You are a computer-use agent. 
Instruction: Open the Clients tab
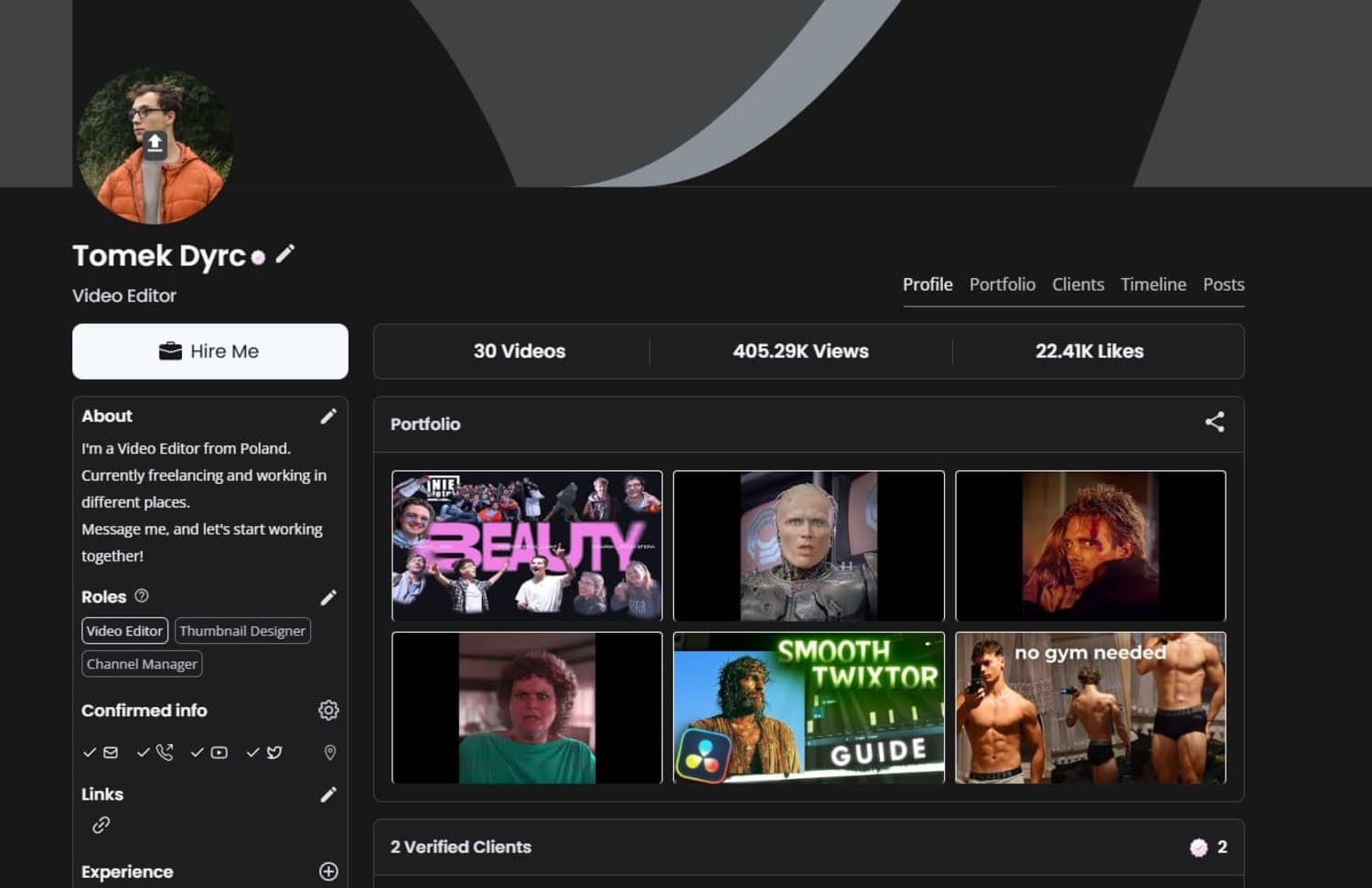pos(1078,284)
